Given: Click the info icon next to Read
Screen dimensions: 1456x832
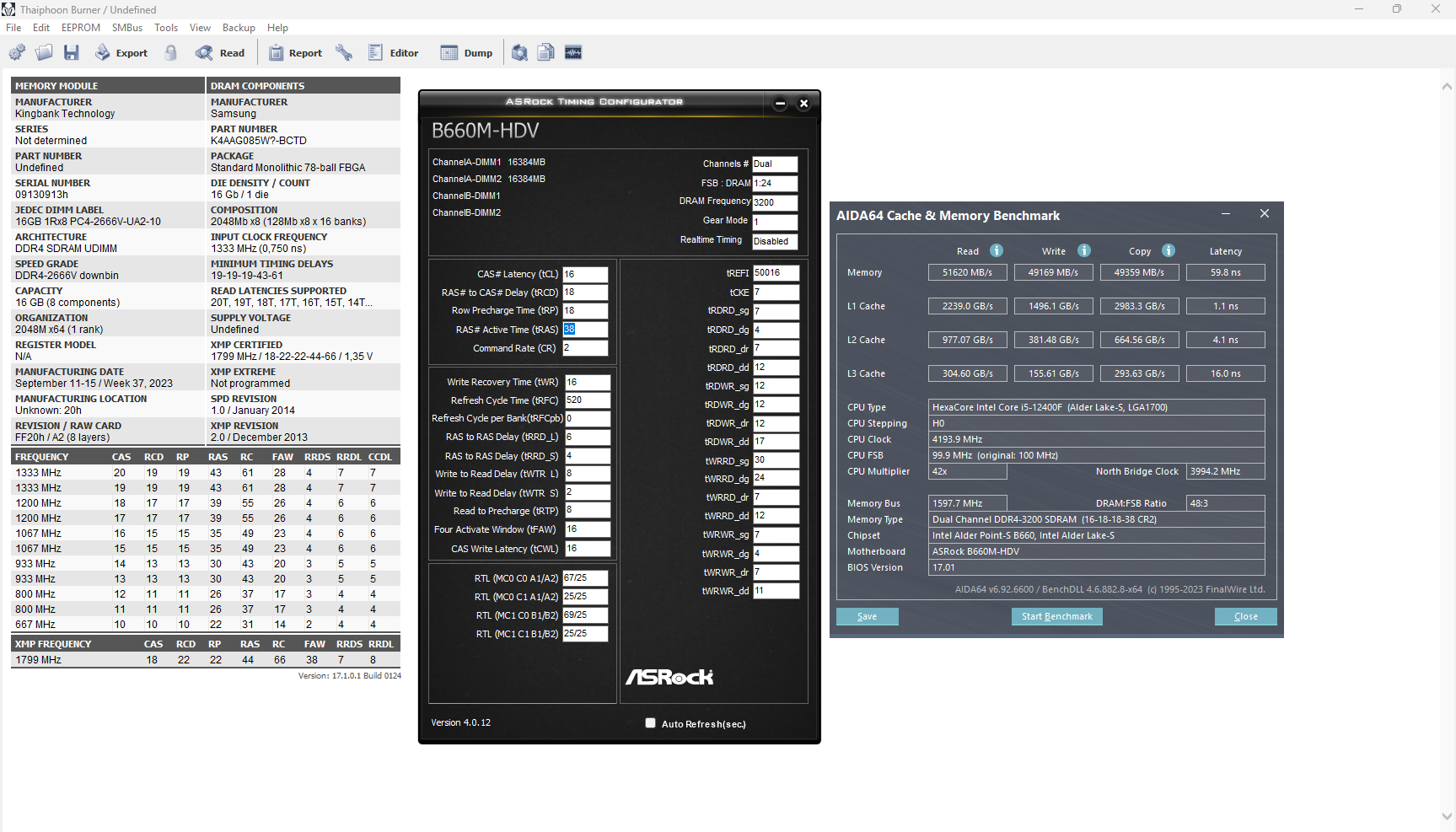Looking at the screenshot, I should tap(997, 250).
